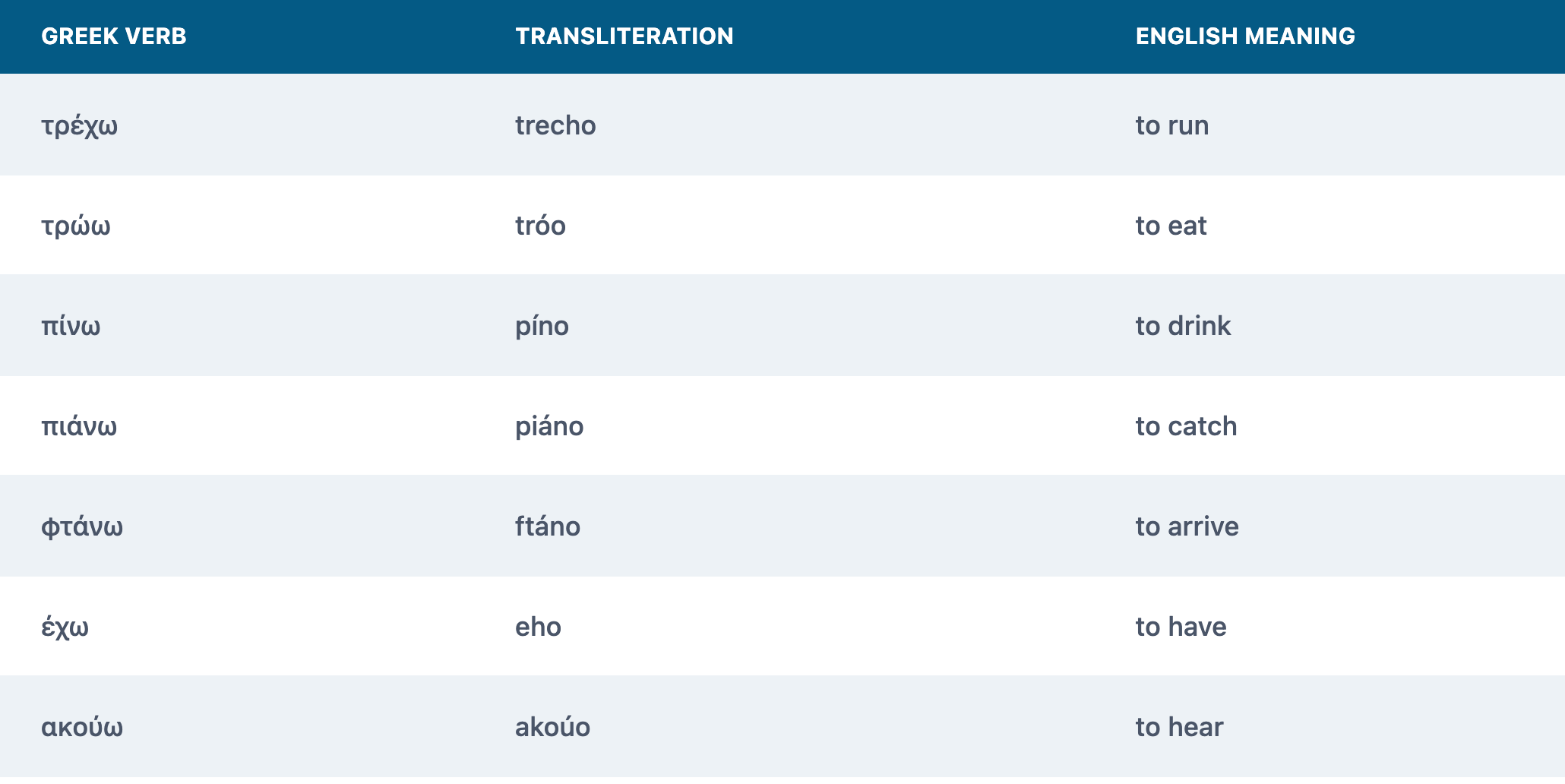Click the GREEK VERB column header
Image resolution: width=1565 pixels, height=784 pixels.
(114, 36)
